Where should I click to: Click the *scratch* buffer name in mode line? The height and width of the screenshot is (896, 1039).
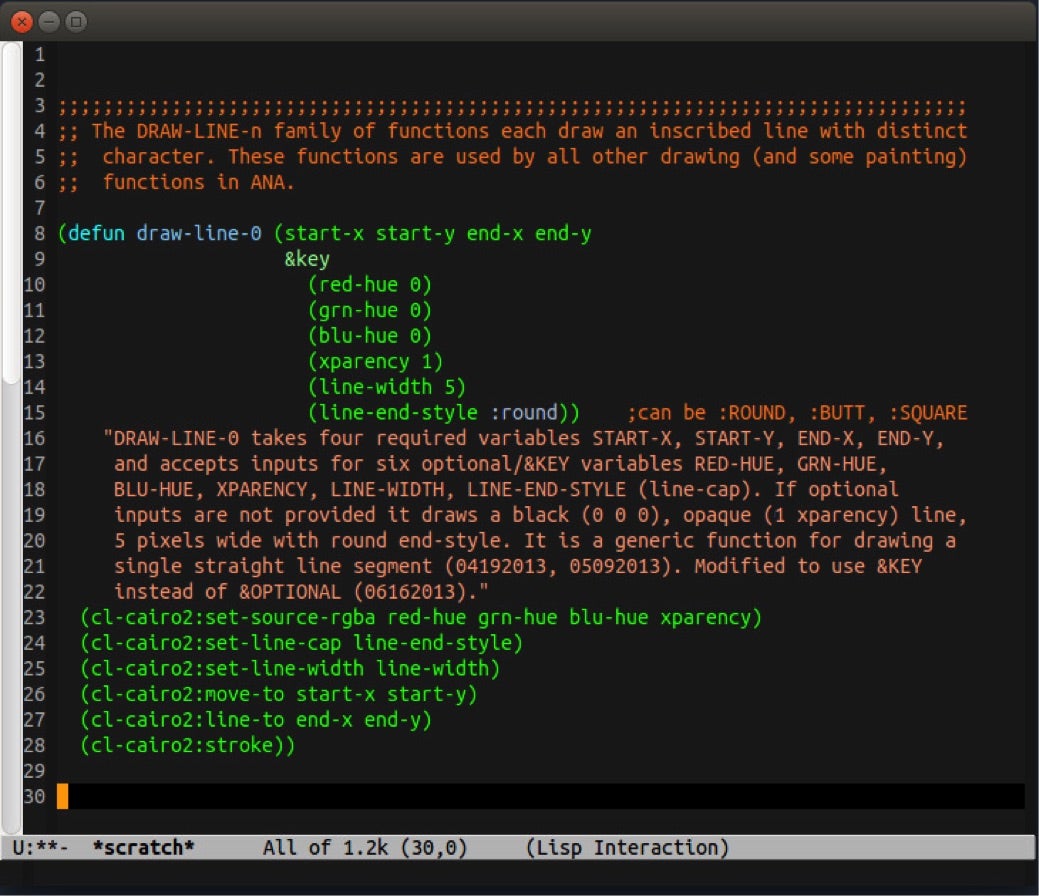coord(143,848)
